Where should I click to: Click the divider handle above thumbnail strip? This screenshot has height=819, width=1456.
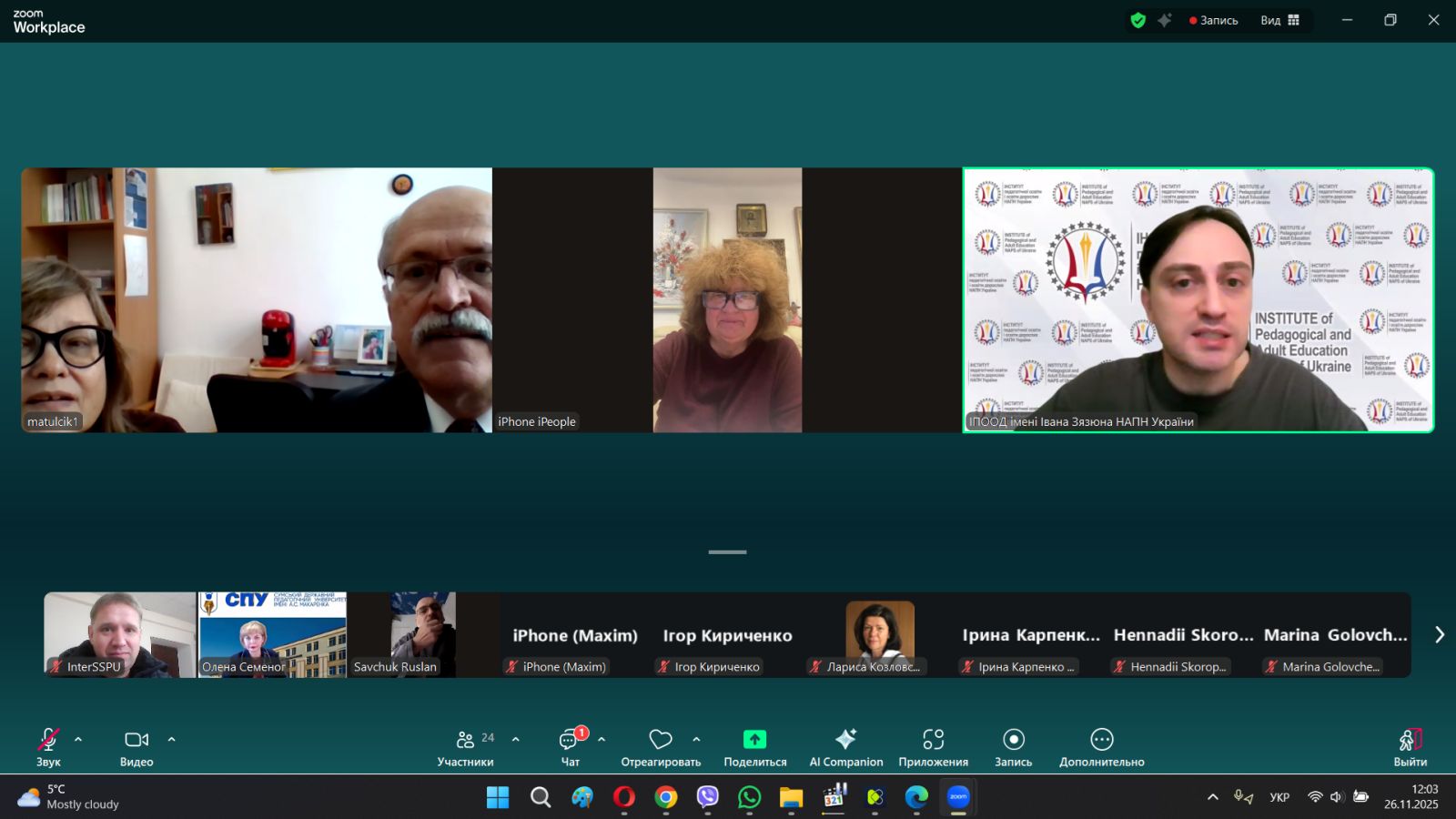[x=727, y=551]
